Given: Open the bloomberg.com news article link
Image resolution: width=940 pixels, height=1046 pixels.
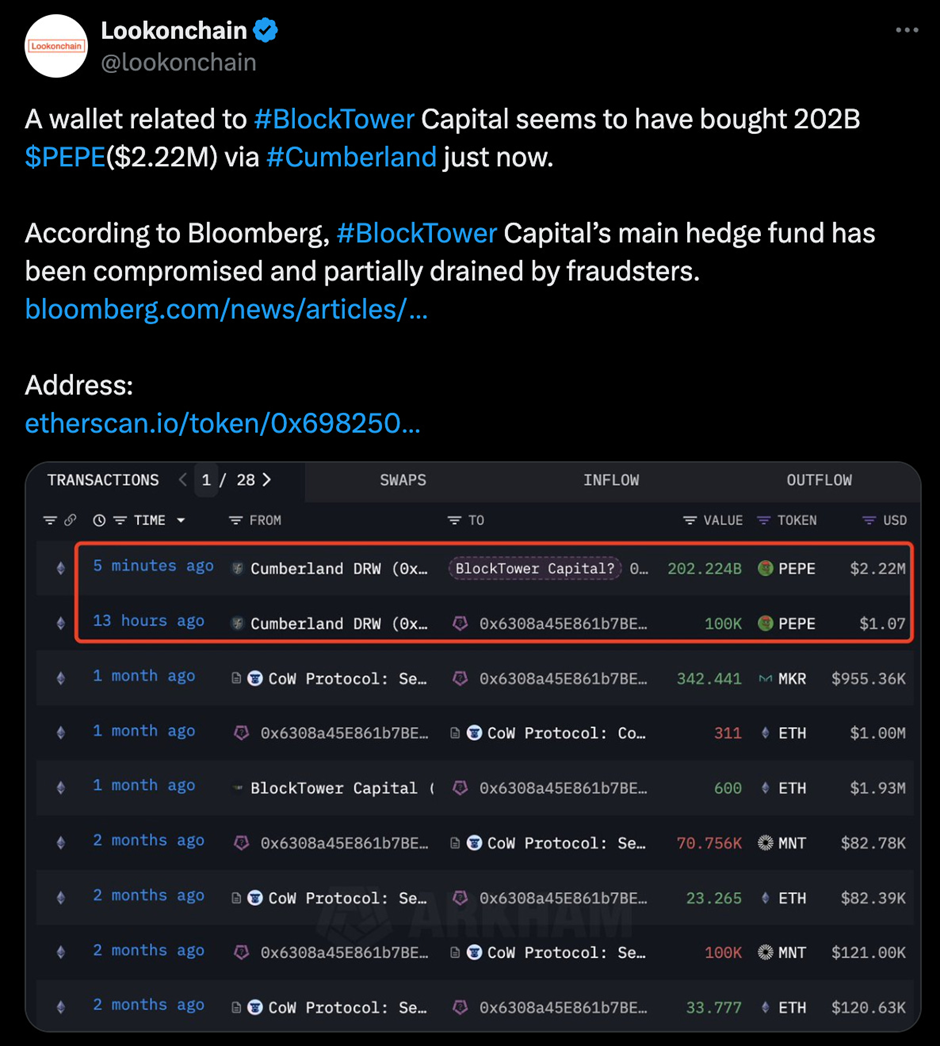Looking at the screenshot, I should [x=226, y=309].
